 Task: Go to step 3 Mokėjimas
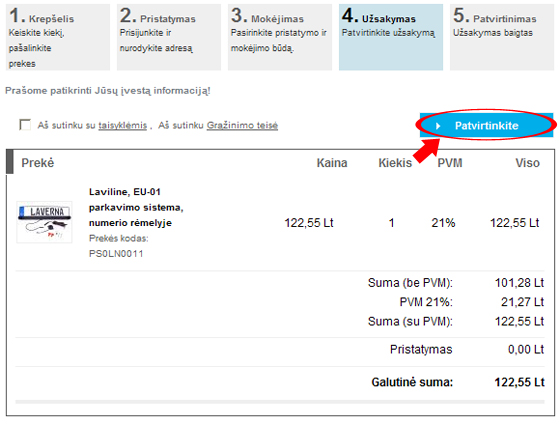(x=280, y=37)
